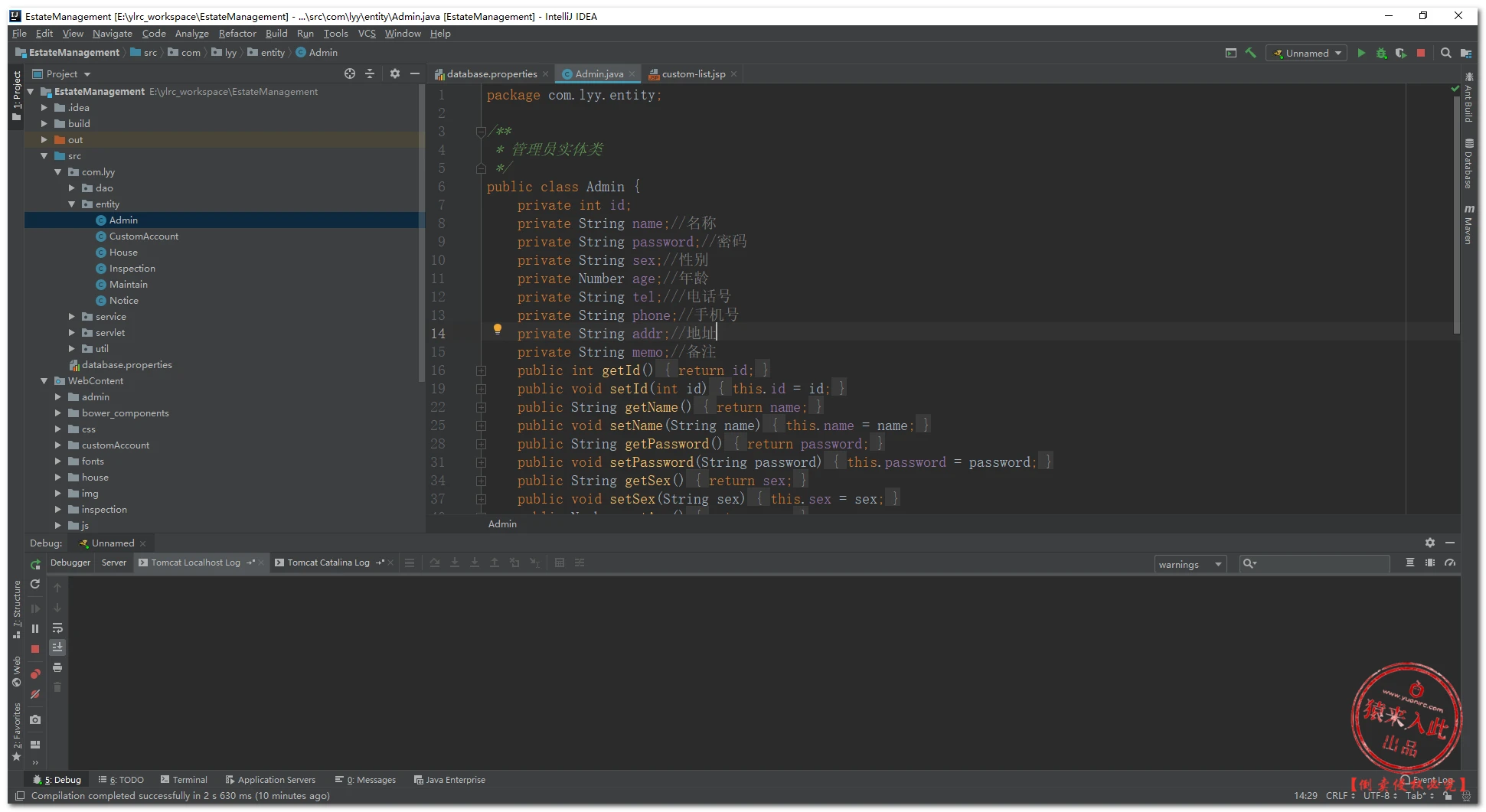Pause the program in Debug panel

(35, 628)
